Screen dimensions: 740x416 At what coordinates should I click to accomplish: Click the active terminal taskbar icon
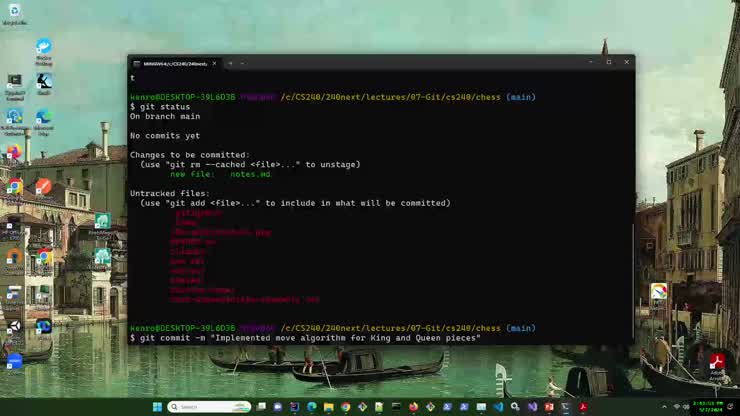pyautogui.click(x=566, y=407)
